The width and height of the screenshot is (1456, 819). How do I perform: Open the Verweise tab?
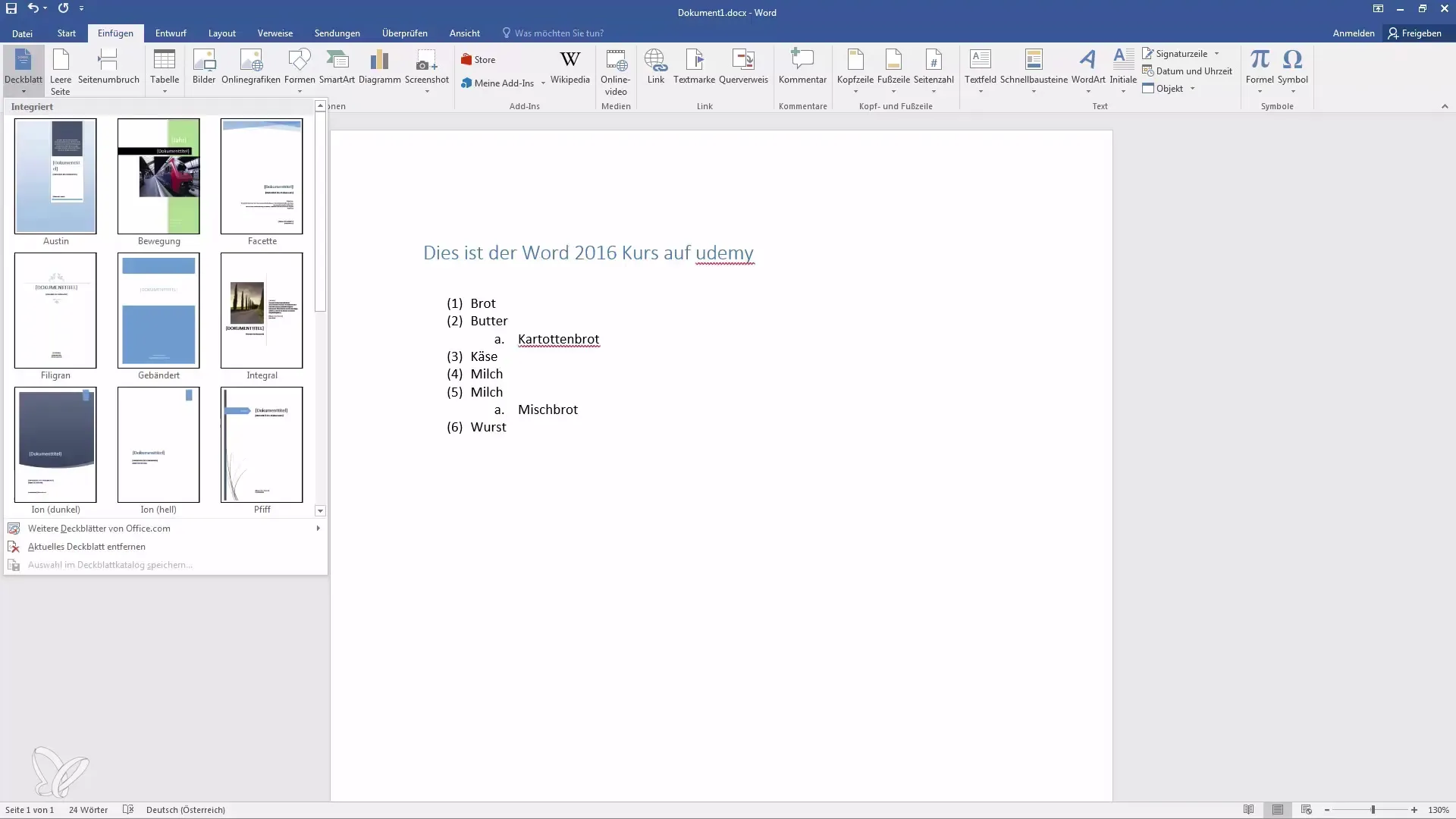click(x=275, y=33)
